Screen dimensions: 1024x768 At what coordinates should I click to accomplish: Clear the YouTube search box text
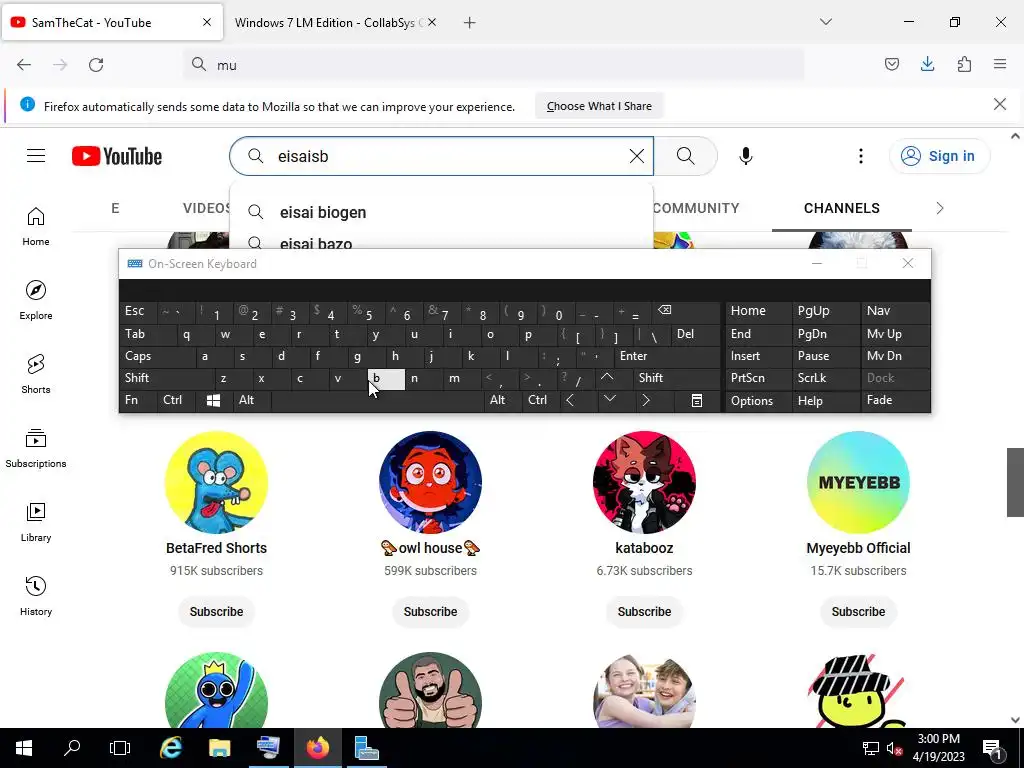(636, 156)
